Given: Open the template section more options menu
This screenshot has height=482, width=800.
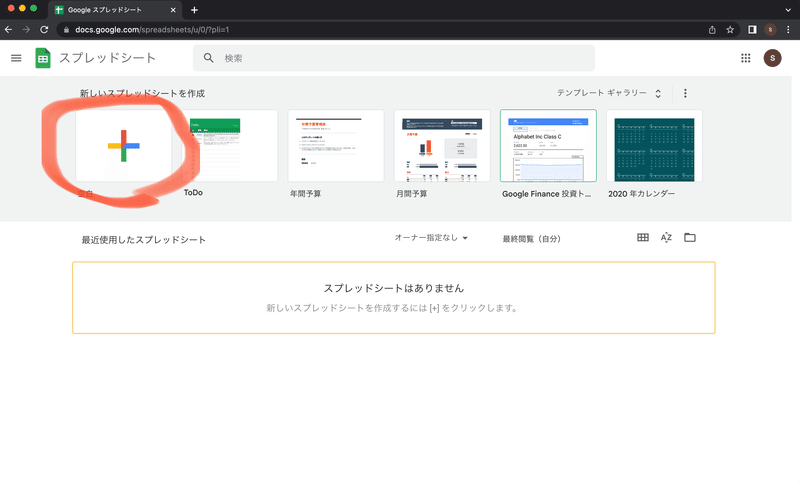Looking at the screenshot, I should pos(685,93).
